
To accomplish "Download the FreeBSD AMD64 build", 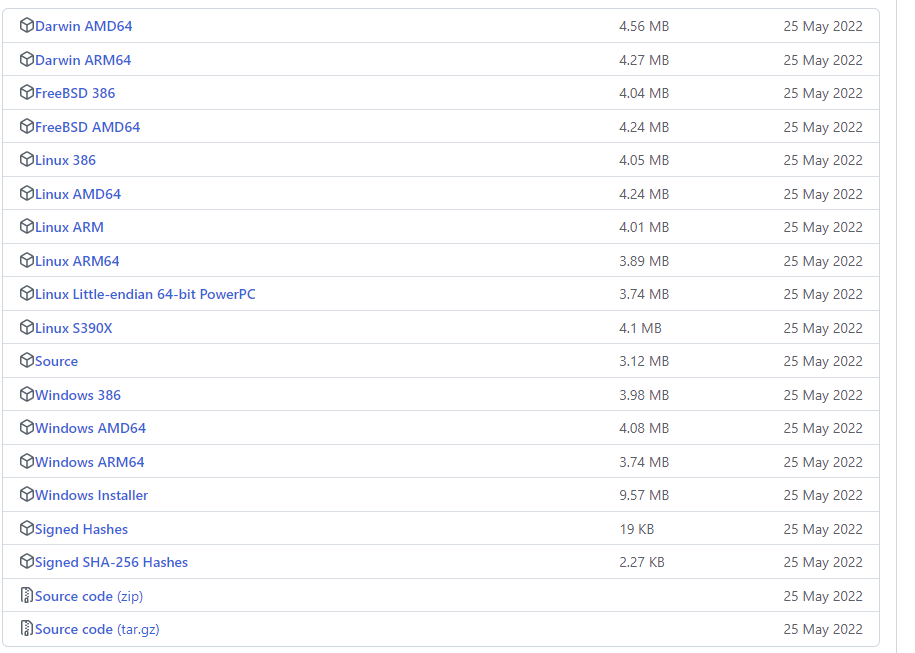I will point(87,126).
